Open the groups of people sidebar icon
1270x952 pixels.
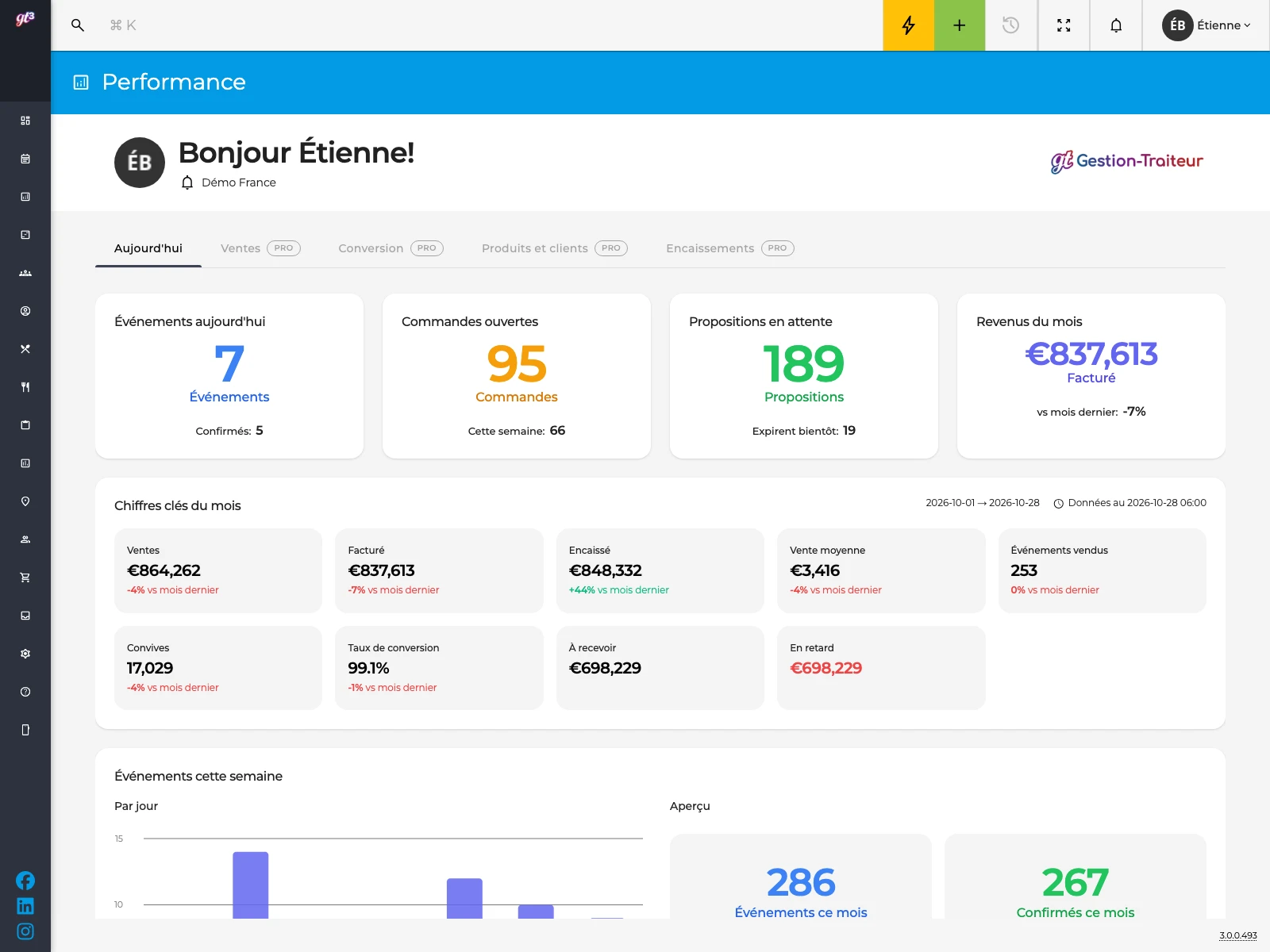(25, 273)
